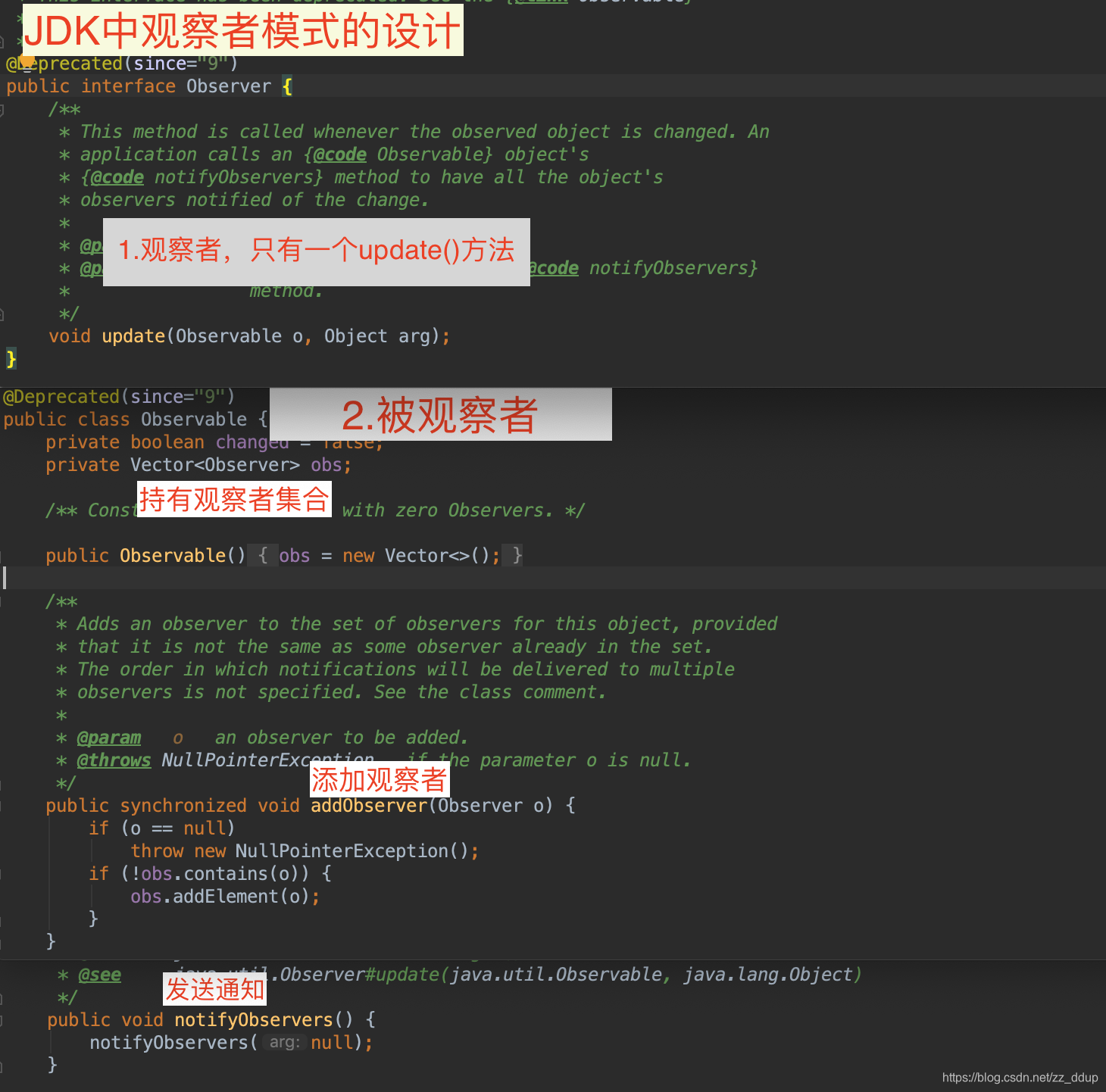This screenshot has width=1106, height=1092.
Task: Click the @code tag before 'Observable} object's'
Action: [339, 154]
